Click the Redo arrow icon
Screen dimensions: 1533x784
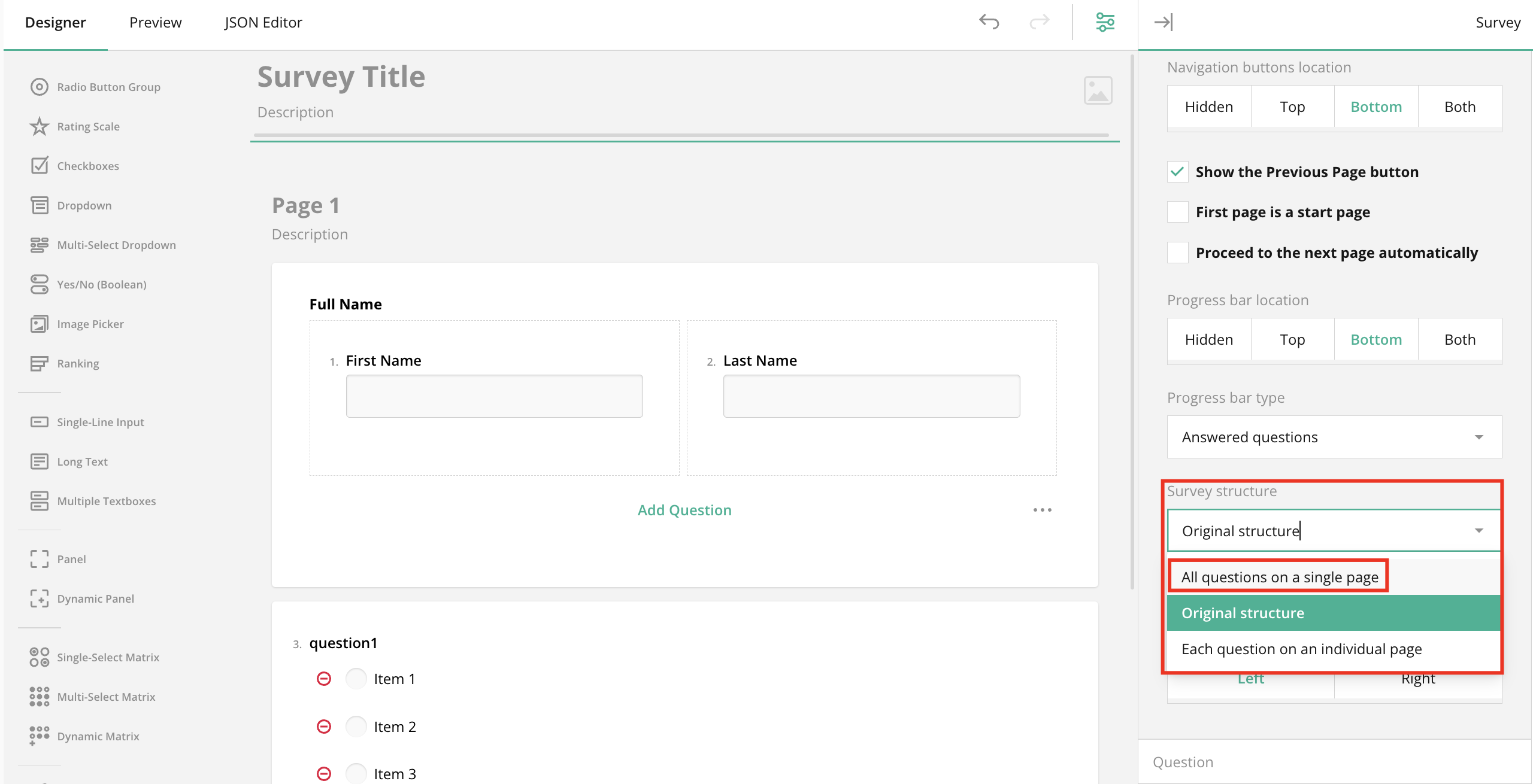1040,22
